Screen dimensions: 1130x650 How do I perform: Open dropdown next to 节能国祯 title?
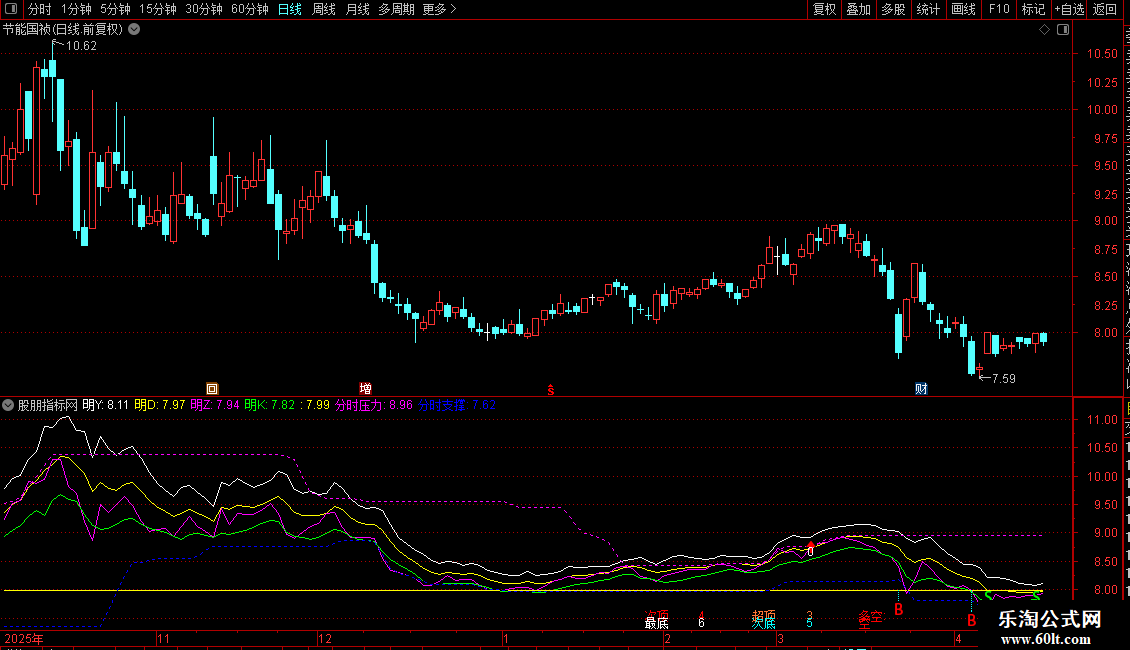tap(134, 30)
